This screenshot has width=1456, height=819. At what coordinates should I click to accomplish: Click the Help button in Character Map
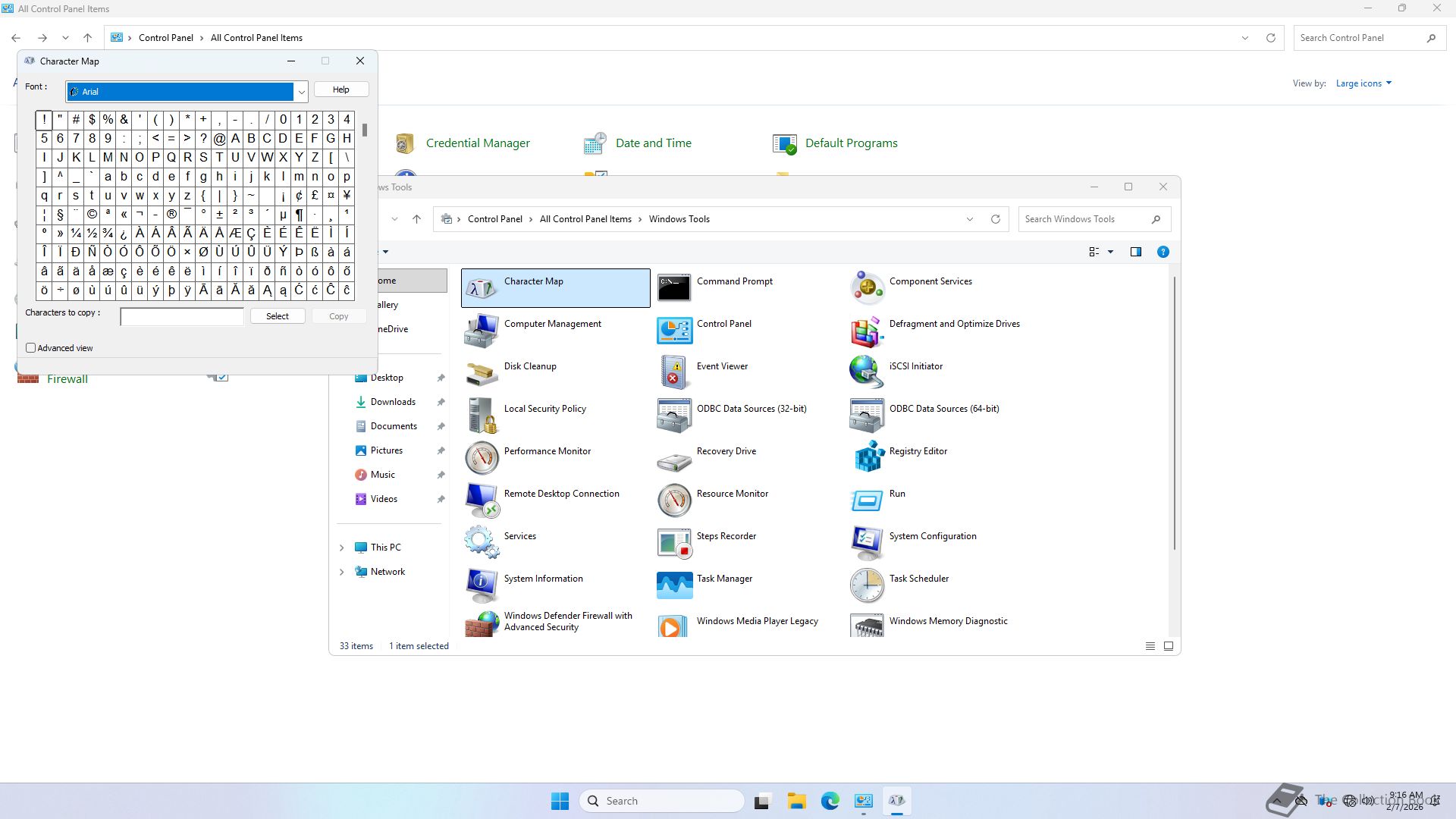341,89
